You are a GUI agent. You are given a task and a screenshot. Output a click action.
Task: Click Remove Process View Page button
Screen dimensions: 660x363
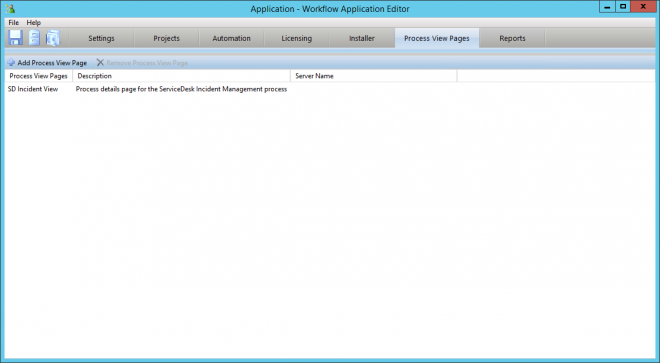point(142,63)
